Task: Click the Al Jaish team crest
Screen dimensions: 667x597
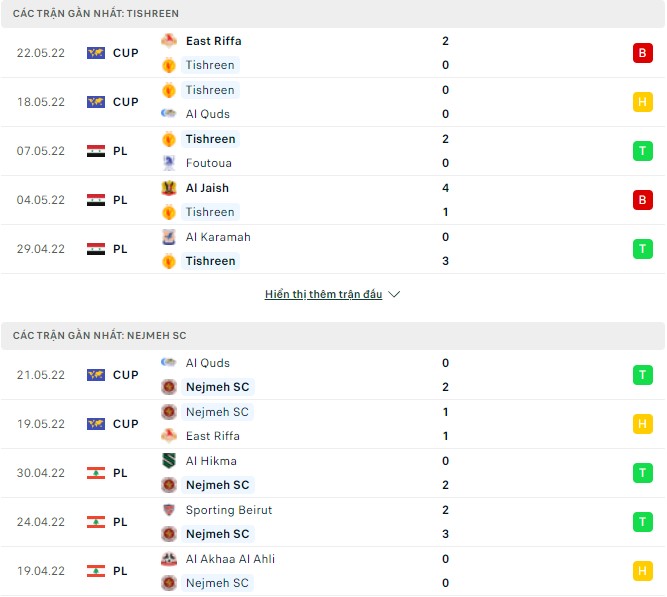Action: click(x=169, y=188)
